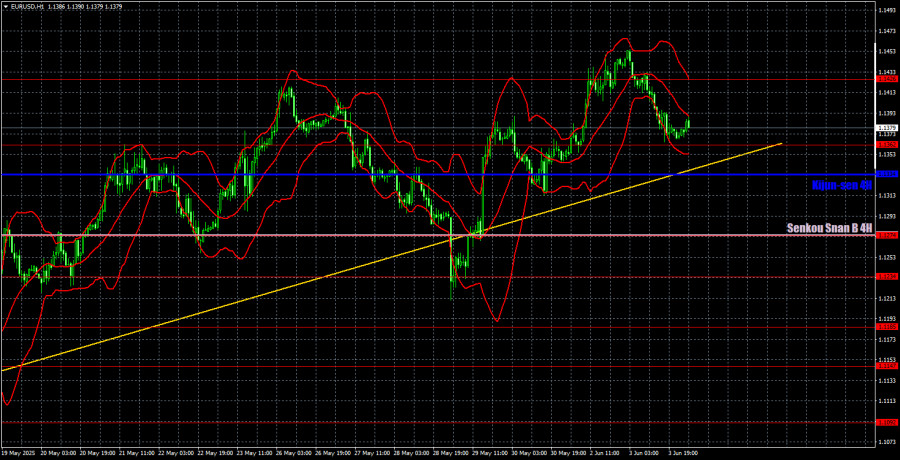
Task: Click the red 1.1147 price level tag
Action: point(887,365)
